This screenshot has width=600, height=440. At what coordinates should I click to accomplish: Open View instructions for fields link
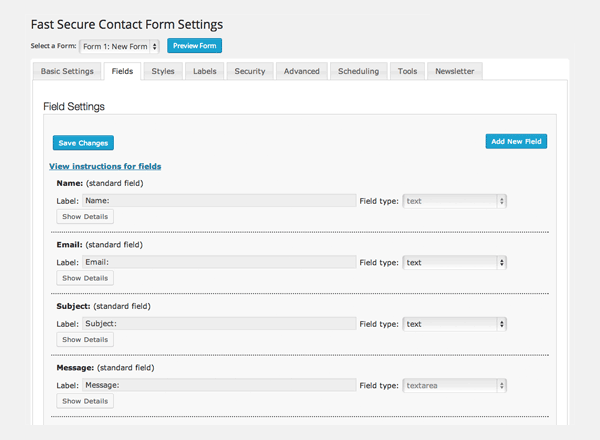(x=105, y=166)
